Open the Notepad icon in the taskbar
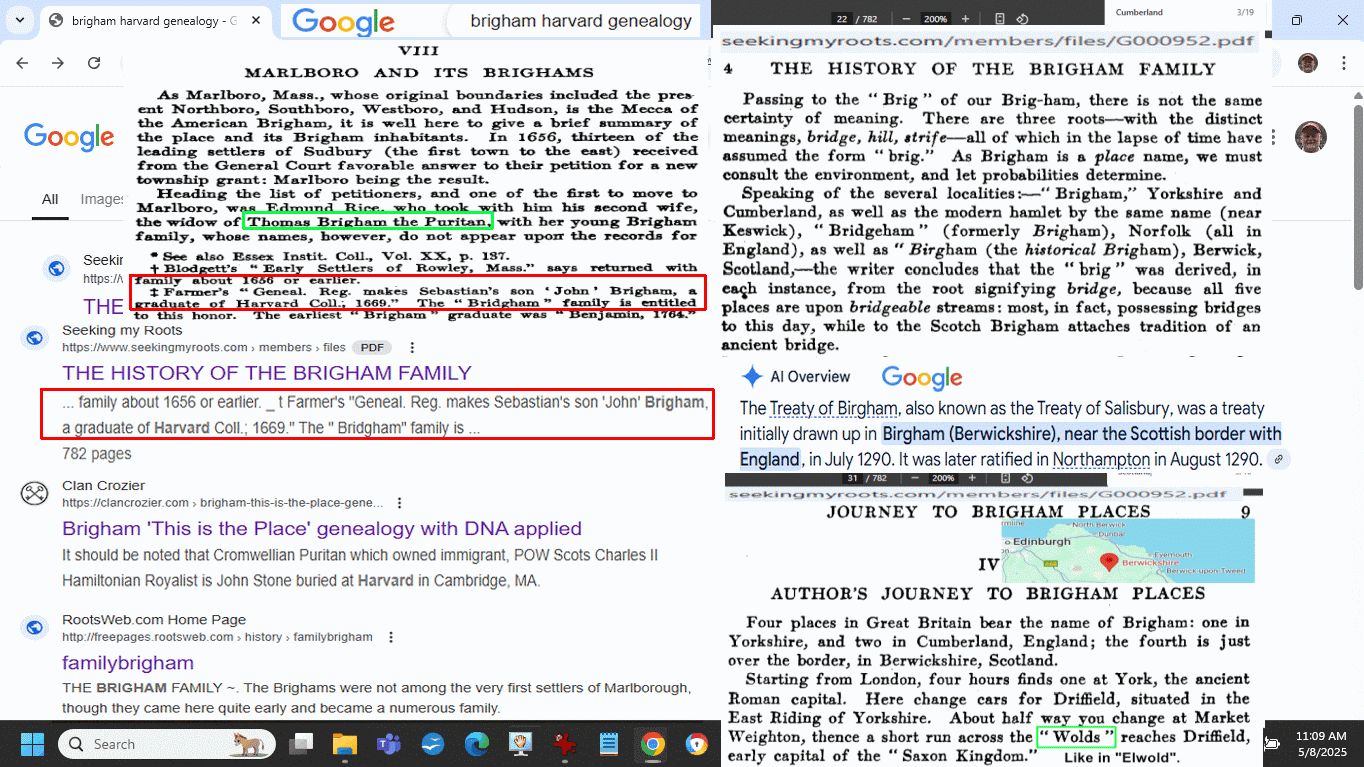The image size is (1364, 767). pyautogui.click(x=609, y=744)
